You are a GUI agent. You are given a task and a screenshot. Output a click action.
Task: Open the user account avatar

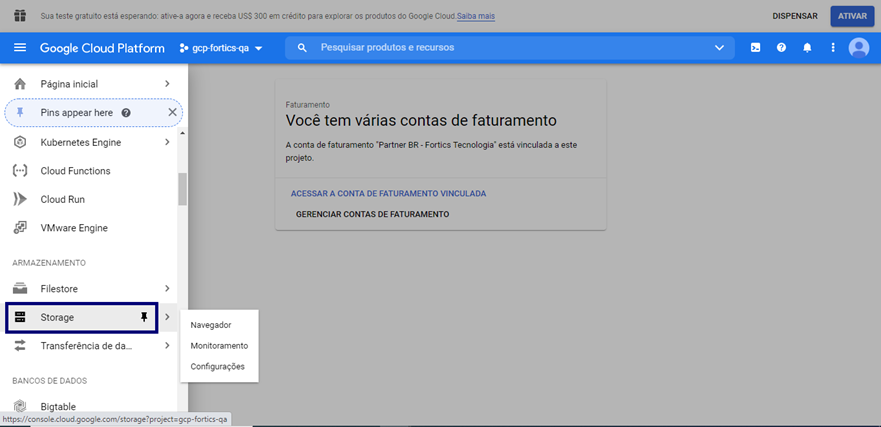pos(859,48)
